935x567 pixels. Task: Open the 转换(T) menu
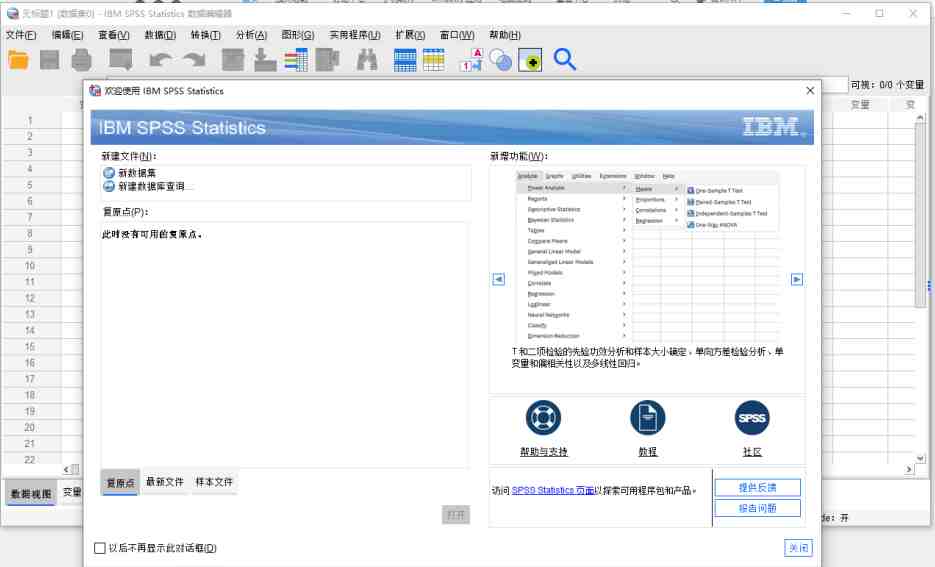(206, 35)
